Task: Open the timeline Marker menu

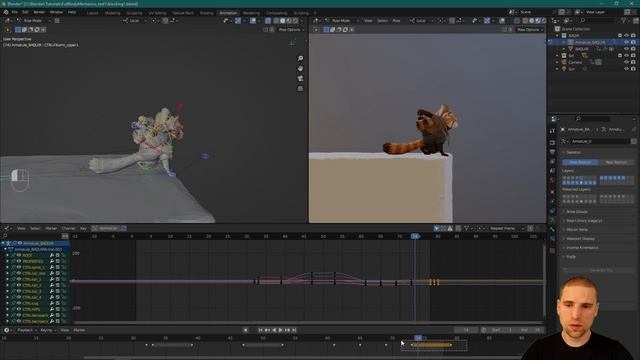Action: point(79,330)
